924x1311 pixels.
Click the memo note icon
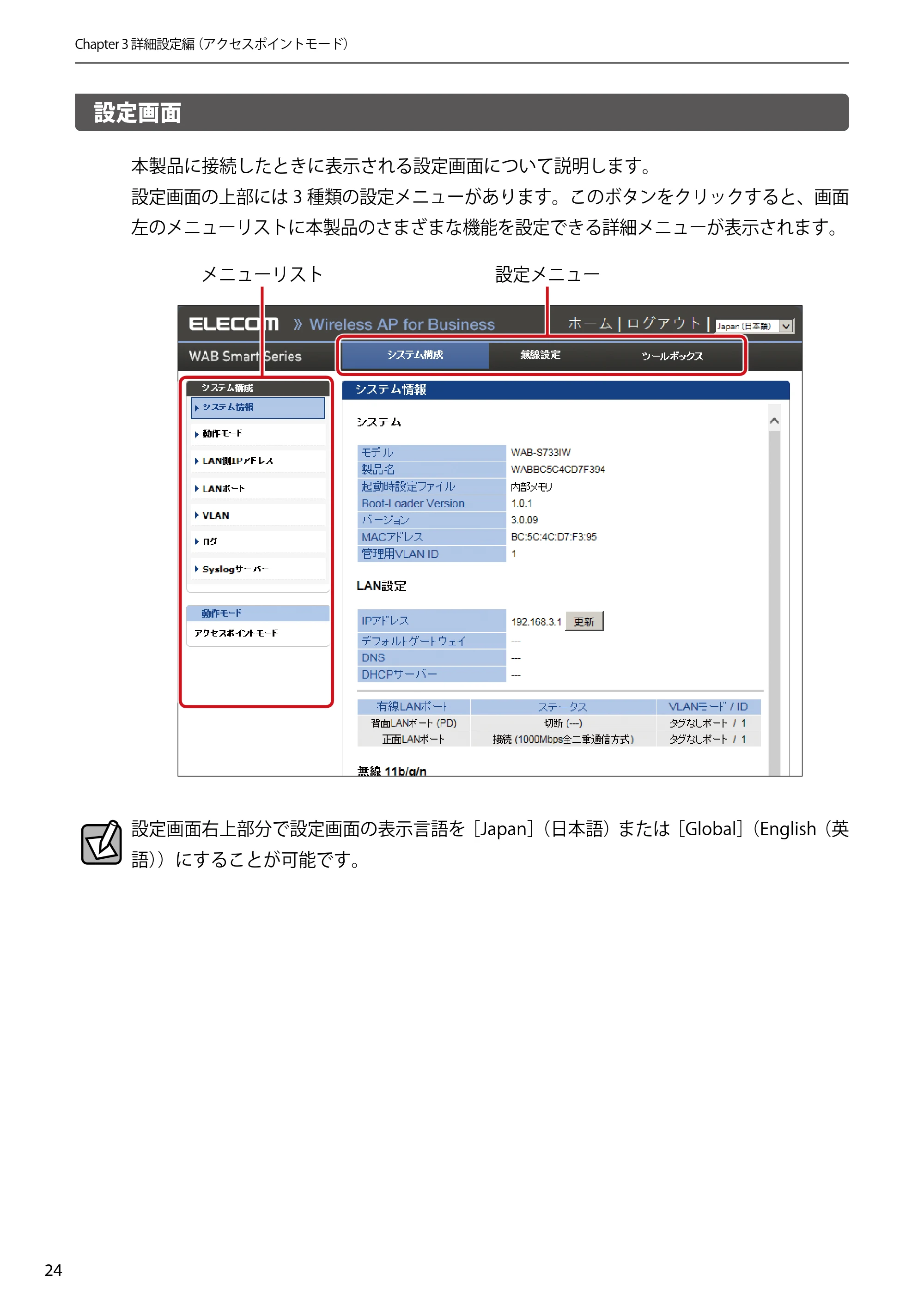click(101, 843)
